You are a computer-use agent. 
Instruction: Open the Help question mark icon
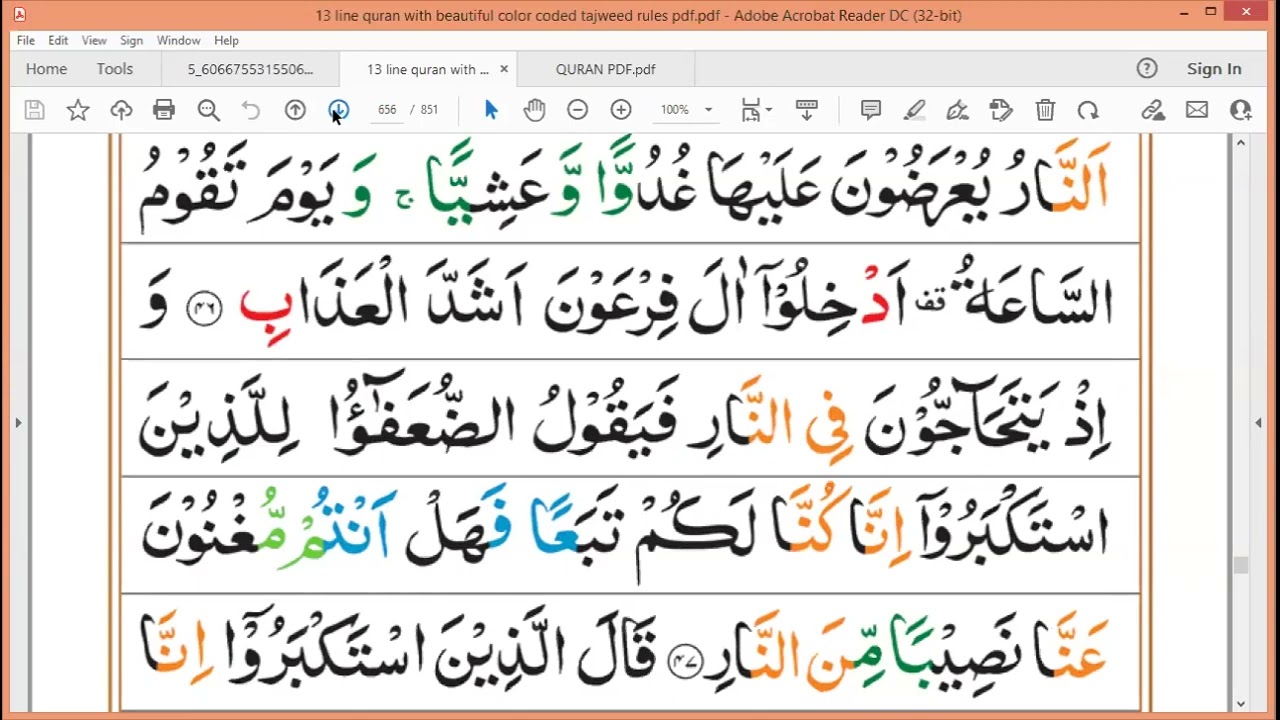click(x=1147, y=69)
